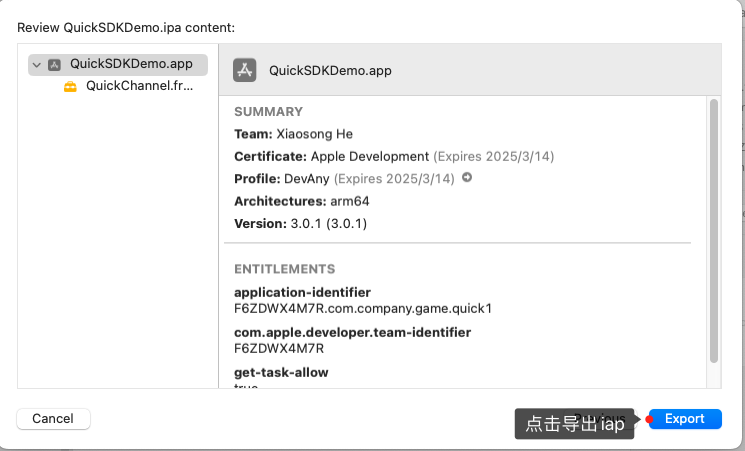Click the entitlements vertical scrollbar

pyautogui.click(x=714, y=231)
